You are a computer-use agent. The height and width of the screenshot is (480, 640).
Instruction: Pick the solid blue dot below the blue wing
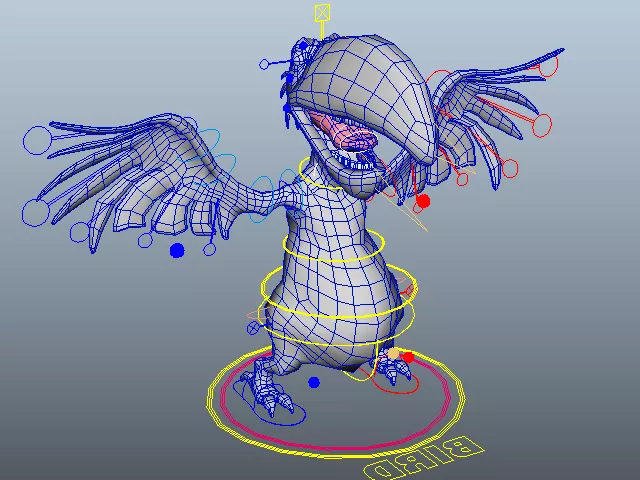click(x=177, y=250)
